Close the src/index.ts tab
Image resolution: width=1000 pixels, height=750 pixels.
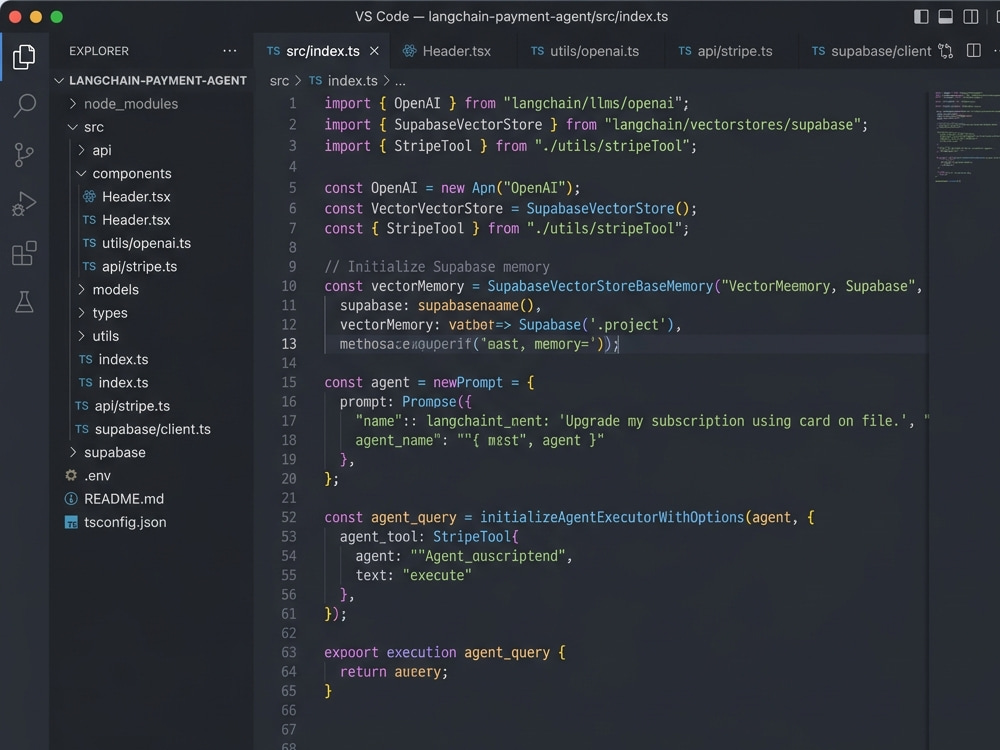[374, 51]
